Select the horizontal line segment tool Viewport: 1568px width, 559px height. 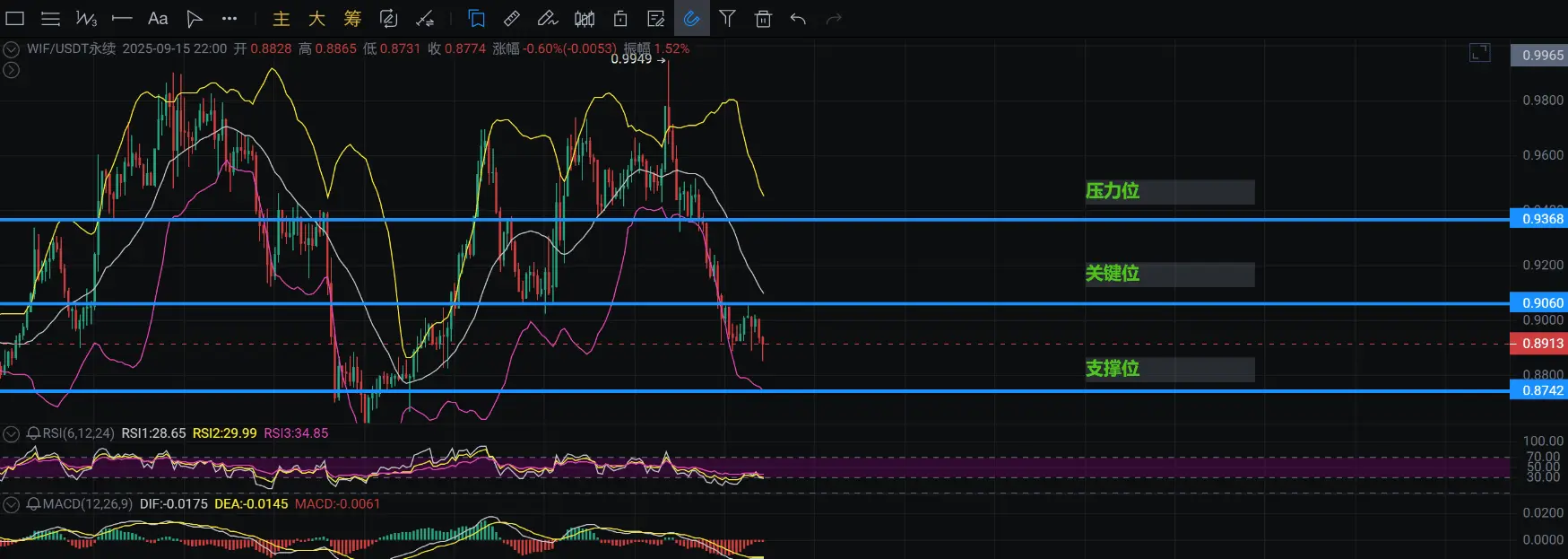click(x=122, y=18)
